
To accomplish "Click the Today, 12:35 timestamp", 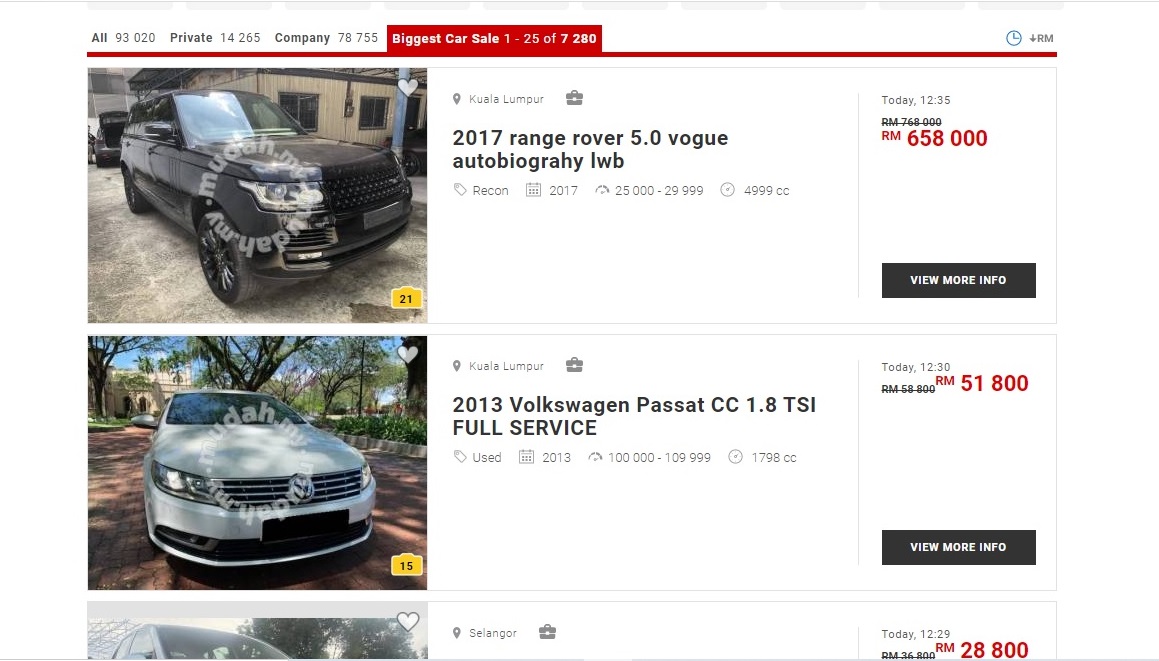I will 916,100.
